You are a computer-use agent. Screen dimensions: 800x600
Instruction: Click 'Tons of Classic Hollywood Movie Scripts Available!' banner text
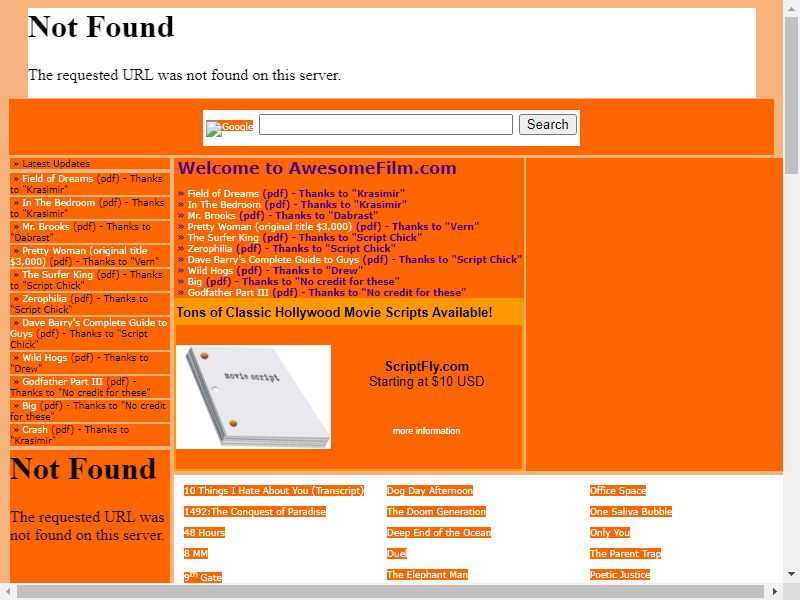pyautogui.click(x=334, y=312)
